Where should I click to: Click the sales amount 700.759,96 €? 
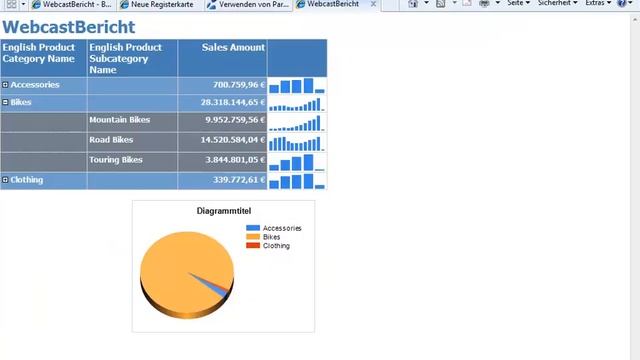click(x=239, y=85)
